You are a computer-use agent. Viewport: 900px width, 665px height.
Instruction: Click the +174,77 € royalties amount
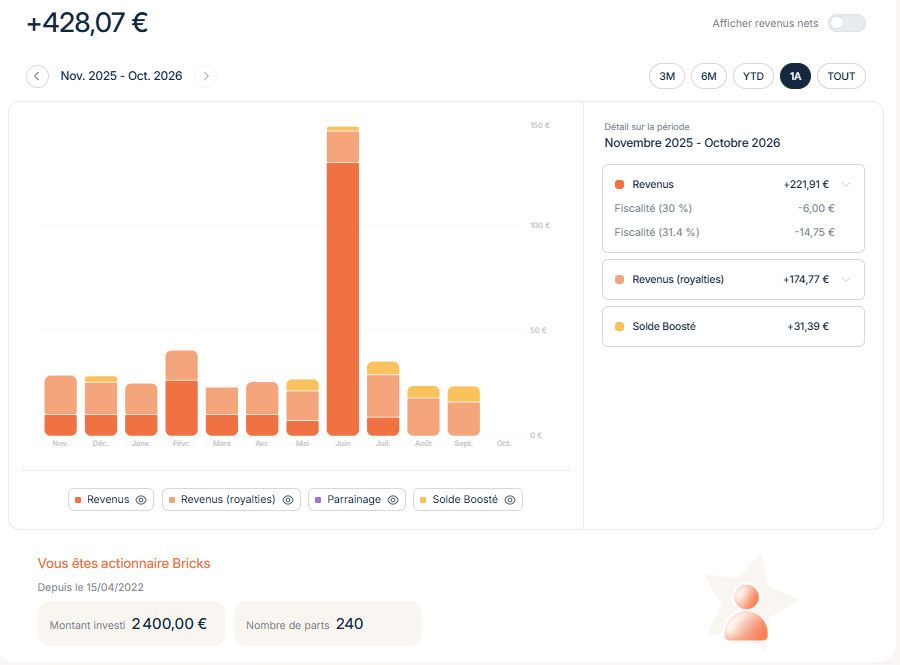[806, 279]
